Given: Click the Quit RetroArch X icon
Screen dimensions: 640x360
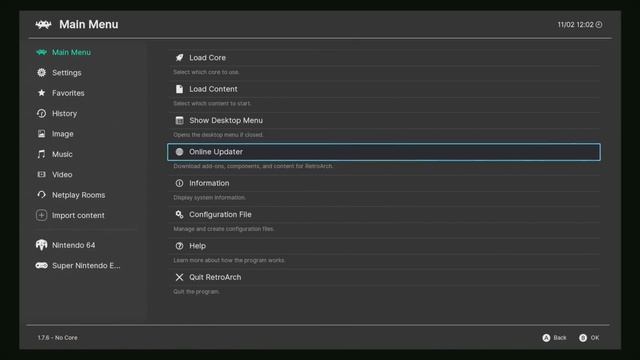Looking at the screenshot, I should click(179, 277).
